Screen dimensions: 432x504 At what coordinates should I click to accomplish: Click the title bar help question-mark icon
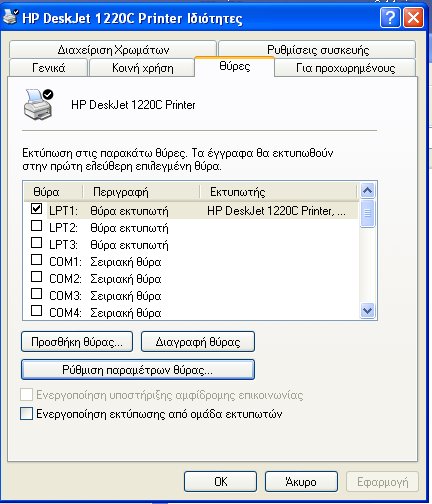[390, 17]
